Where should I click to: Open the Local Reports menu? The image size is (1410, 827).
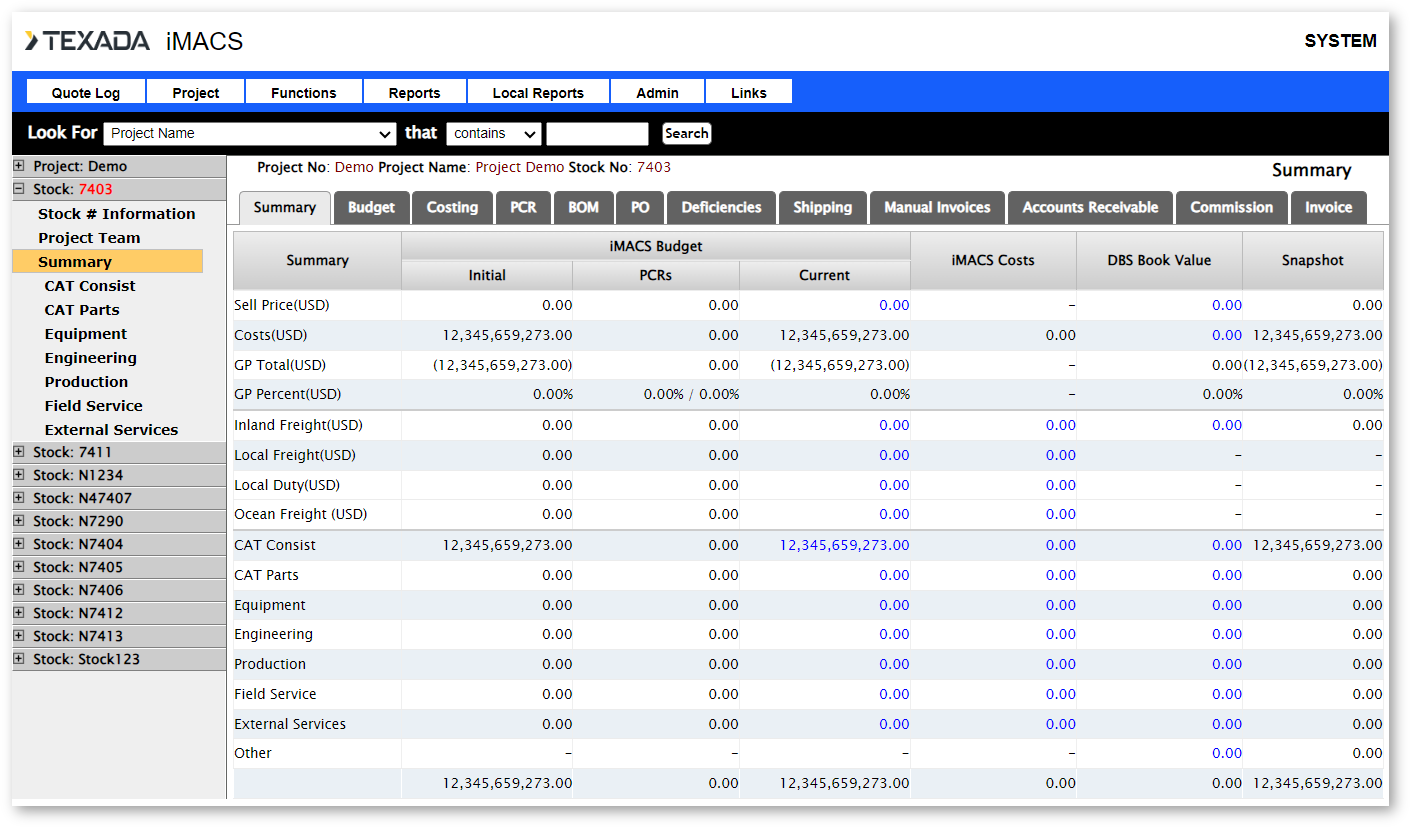coord(538,92)
